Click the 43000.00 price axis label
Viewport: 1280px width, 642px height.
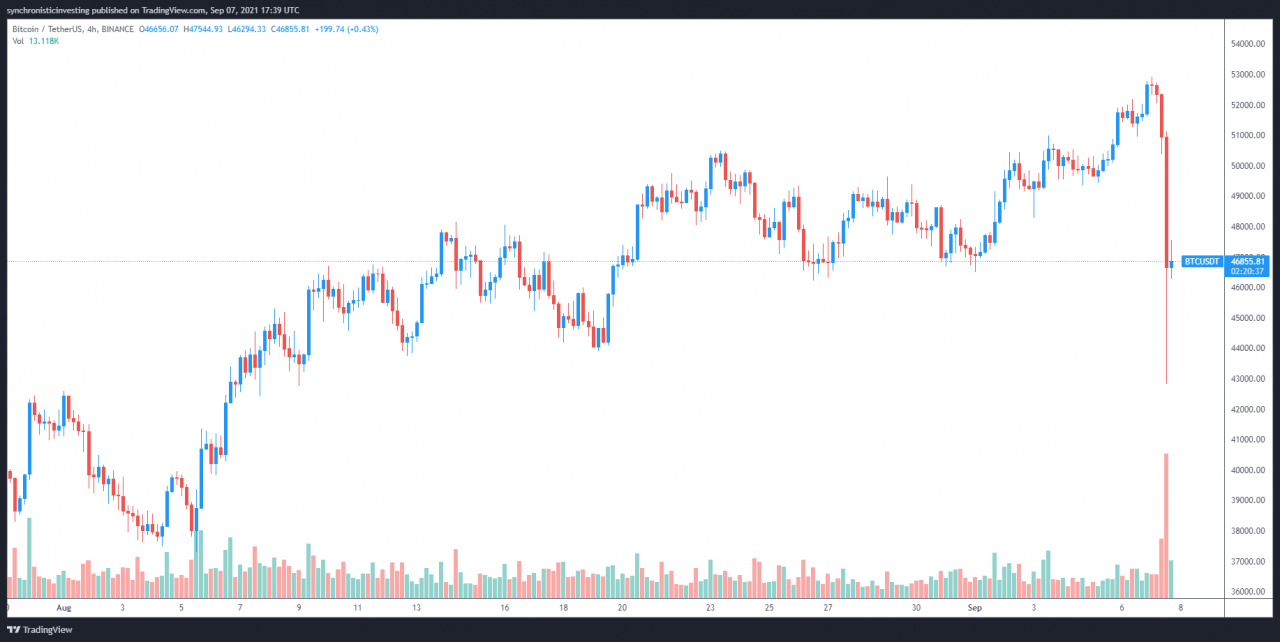[1251, 379]
